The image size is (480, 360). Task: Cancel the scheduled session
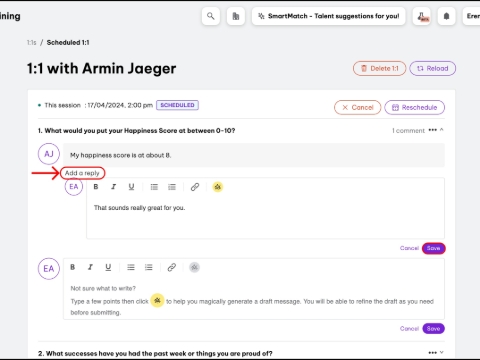pyautogui.click(x=358, y=107)
